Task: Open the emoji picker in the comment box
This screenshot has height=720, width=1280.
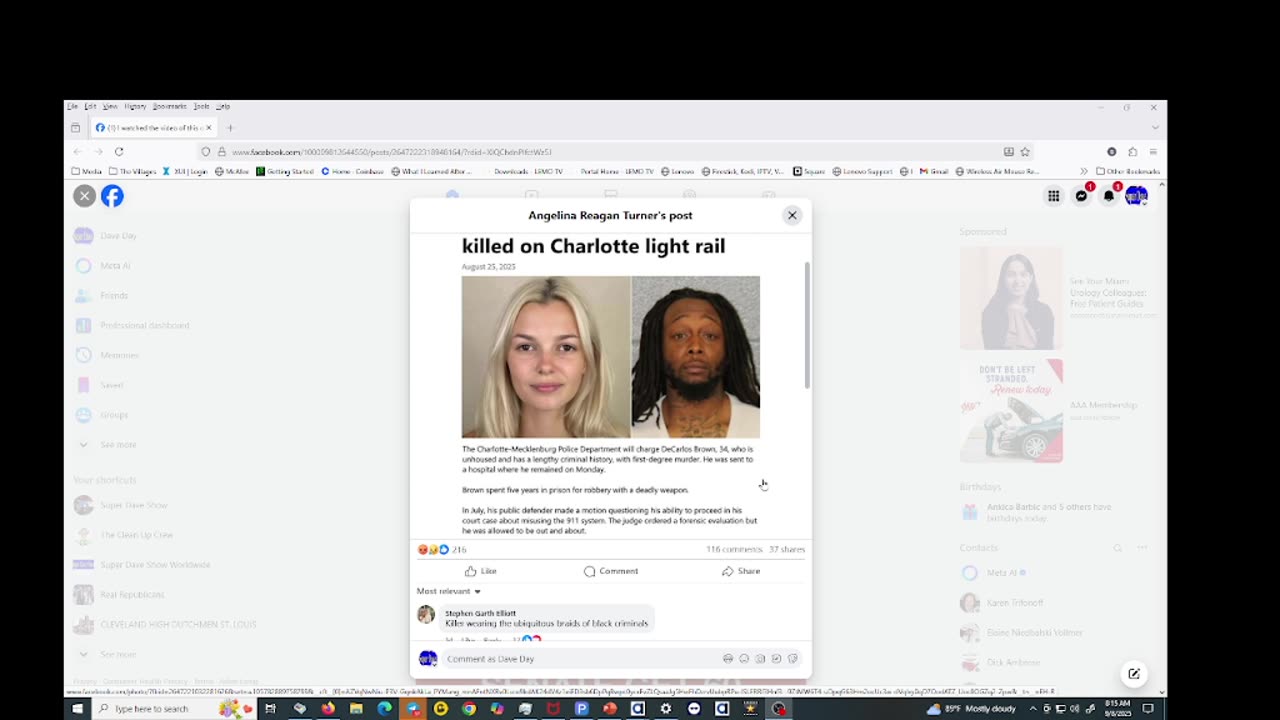Action: 744,659
